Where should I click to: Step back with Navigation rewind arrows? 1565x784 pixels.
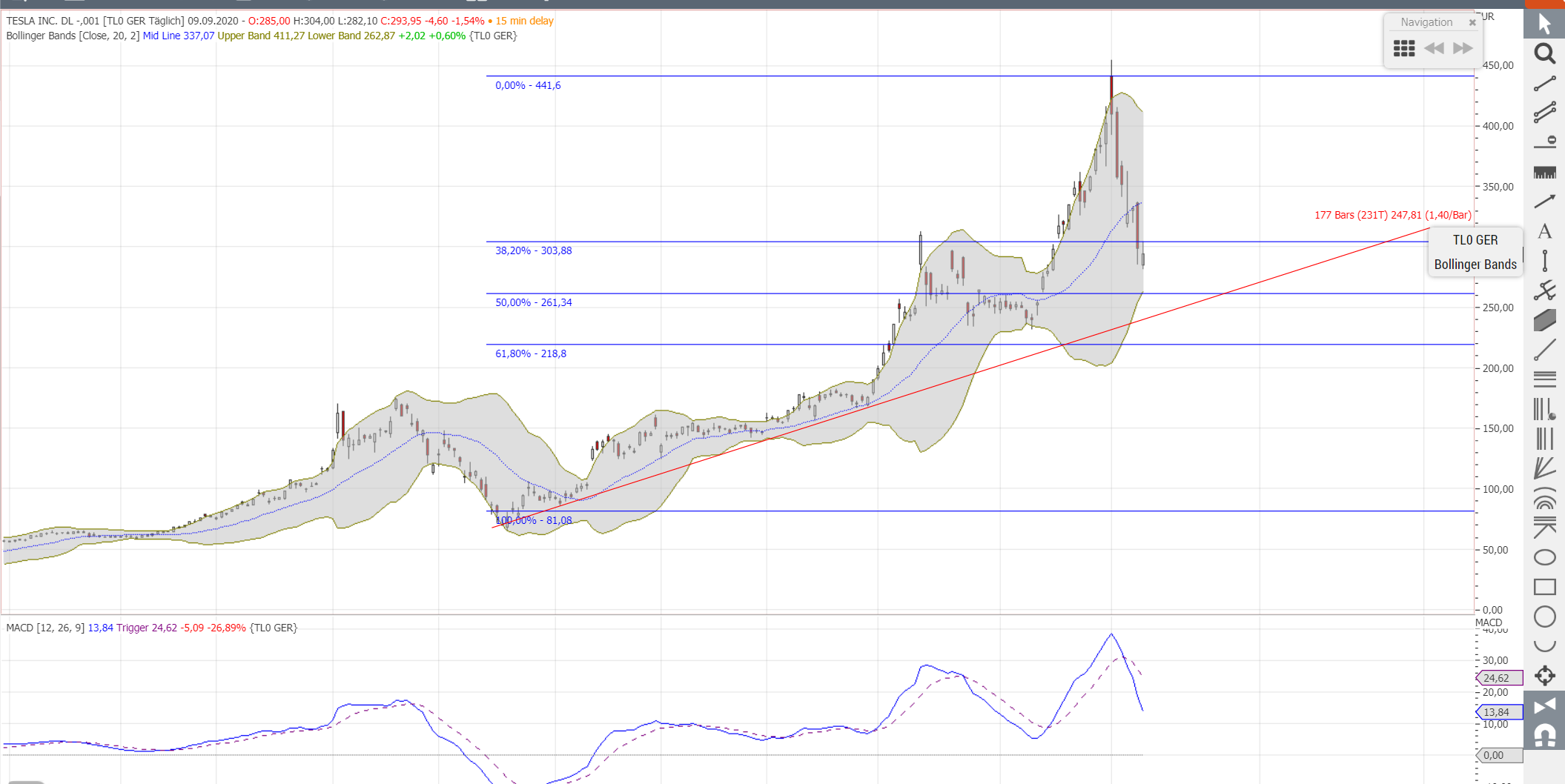click(x=1434, y=49)
